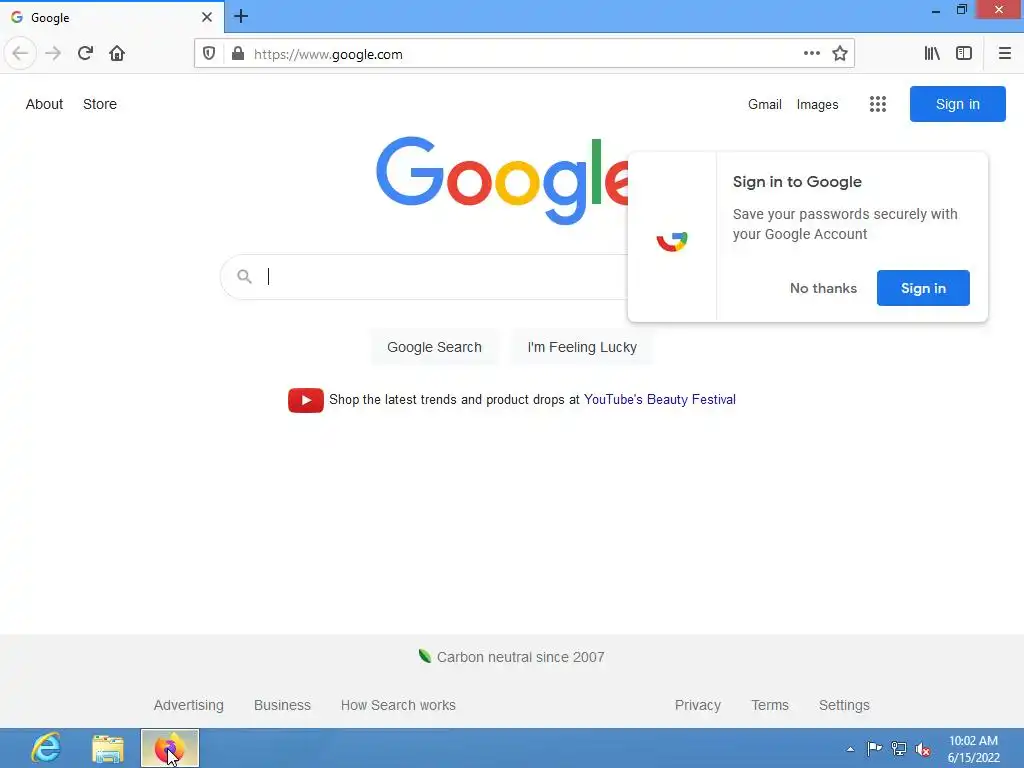The width and height of the screenshot is (1024, 768).
Task: Click the YouTube play logo
Action: tap(306, 400)
